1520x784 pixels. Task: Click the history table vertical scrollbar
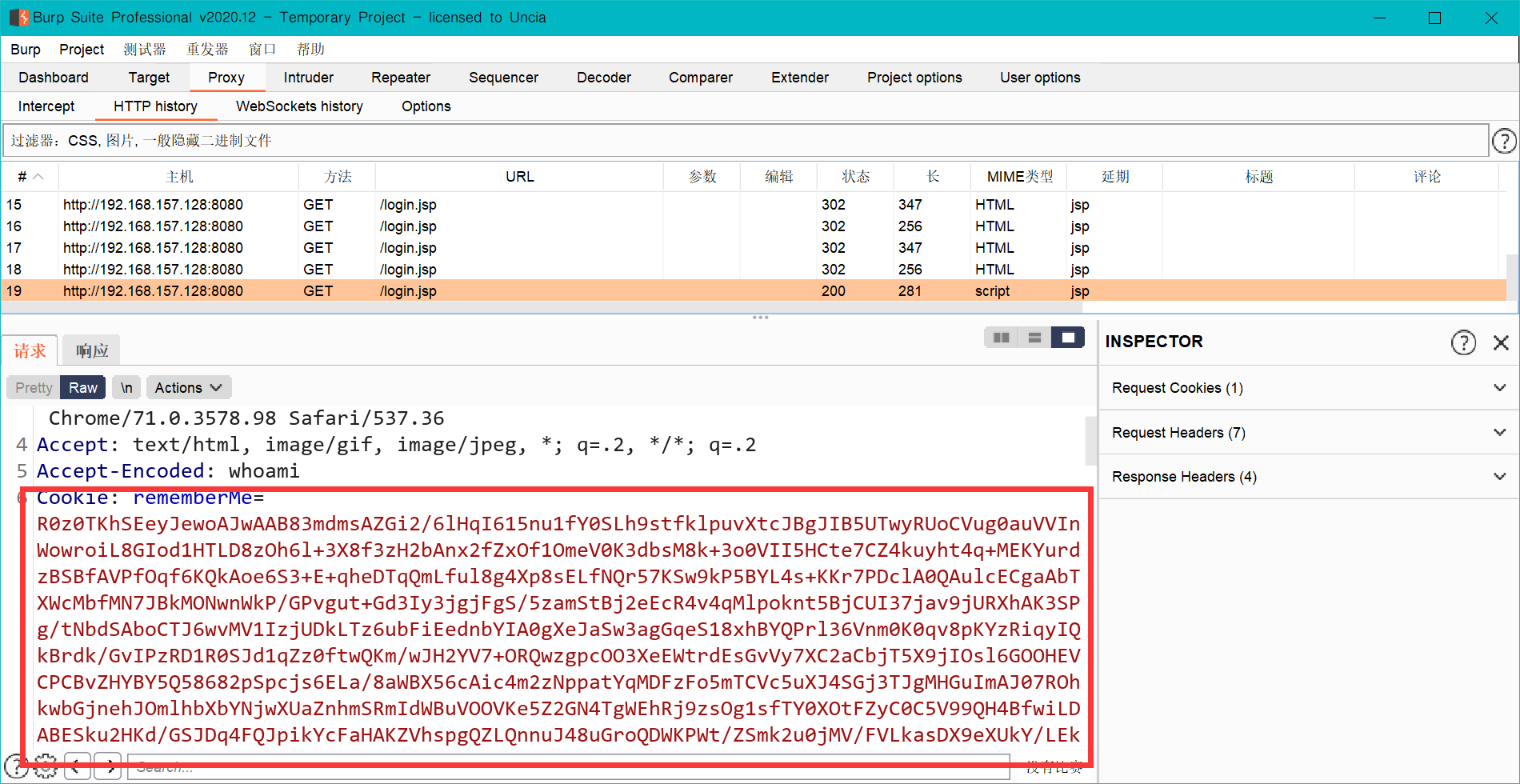coord(1512,278)
